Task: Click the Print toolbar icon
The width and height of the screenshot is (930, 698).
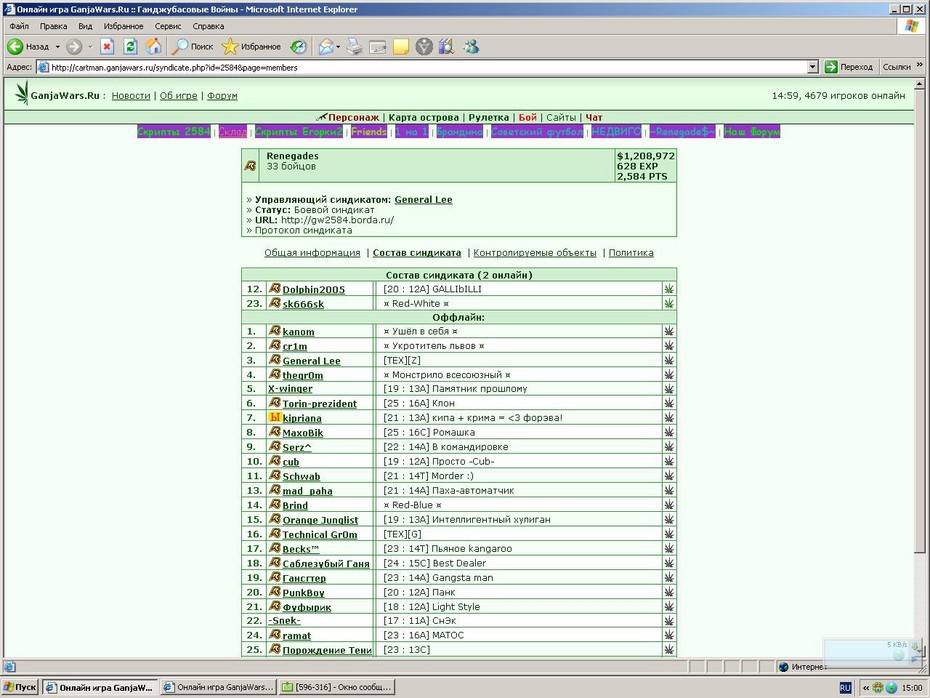Action: pos(354,46)
